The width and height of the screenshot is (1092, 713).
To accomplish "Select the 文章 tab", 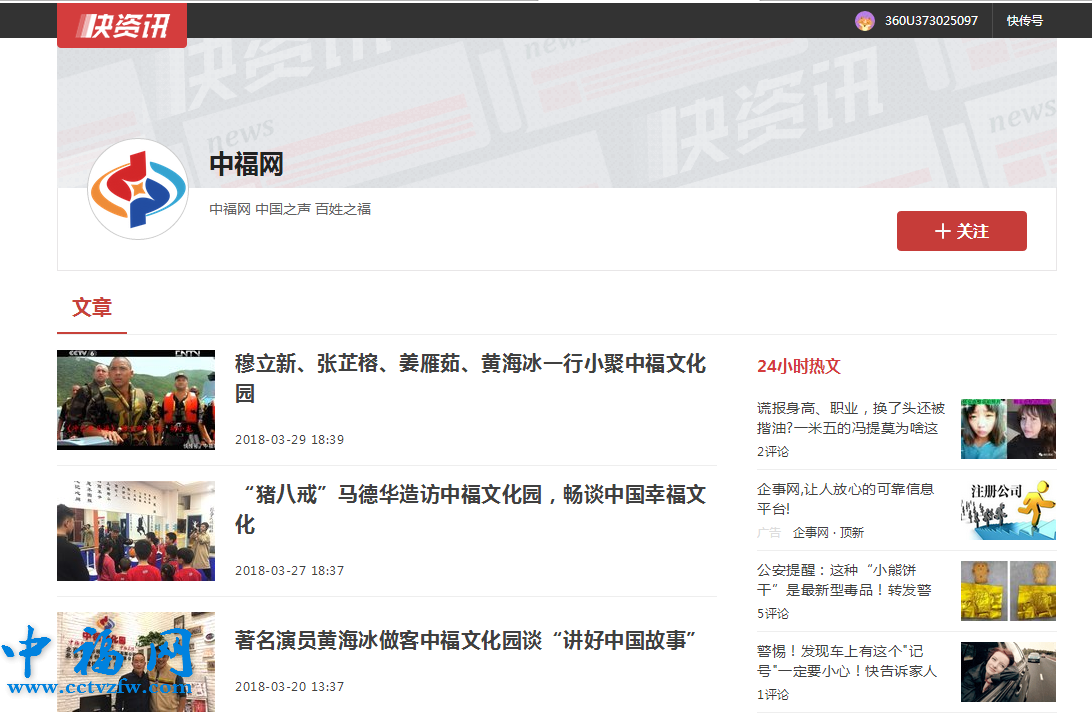I will [92, 307].
